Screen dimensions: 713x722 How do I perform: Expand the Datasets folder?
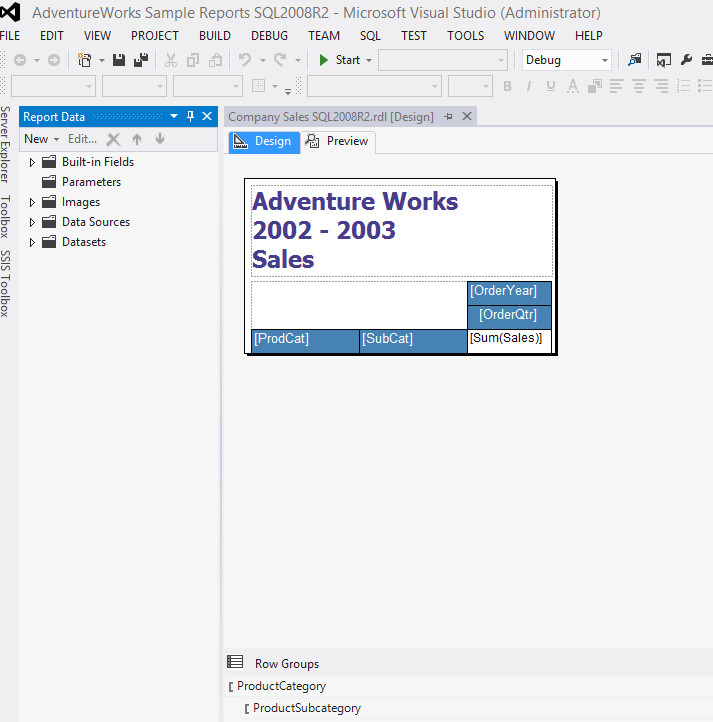pos(32,242)
